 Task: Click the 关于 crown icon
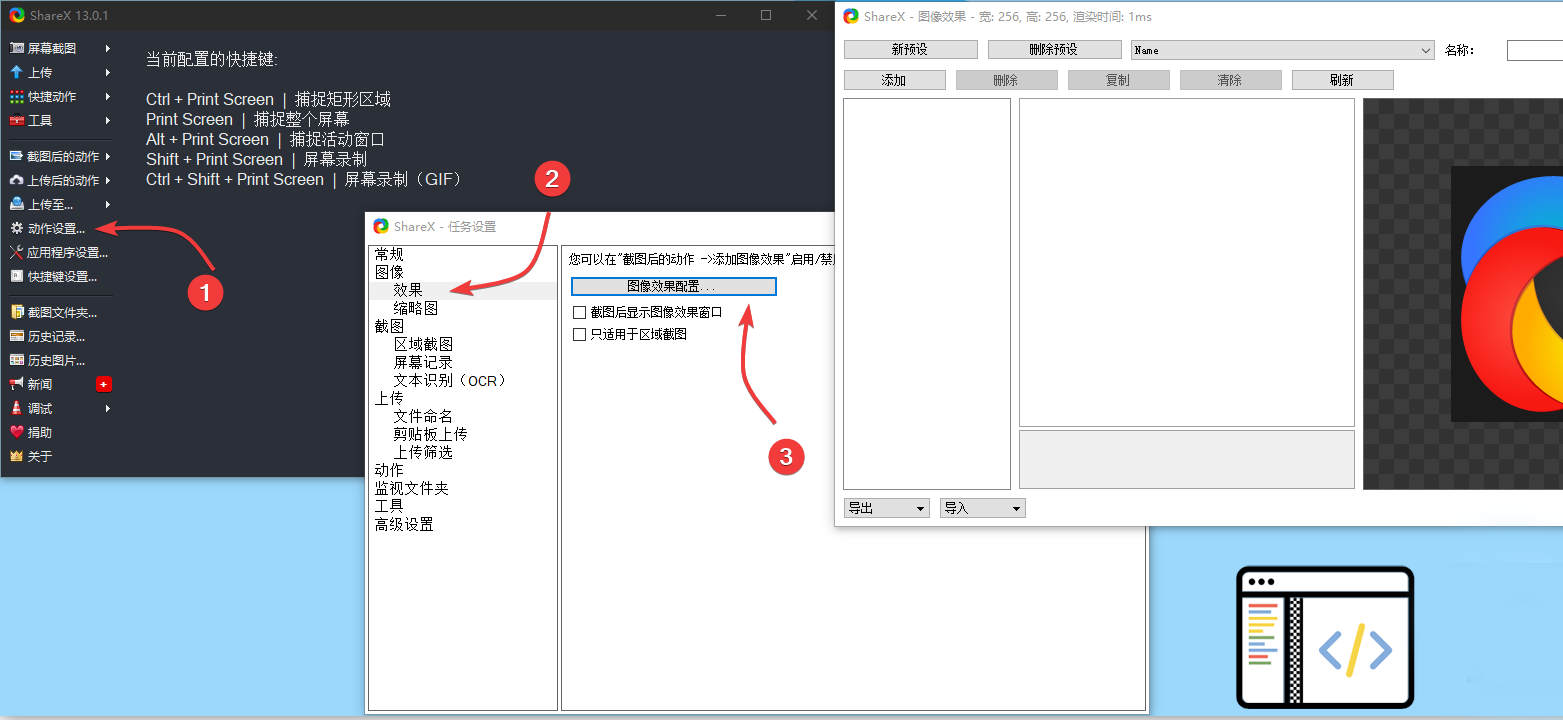(x=16, y=456)
